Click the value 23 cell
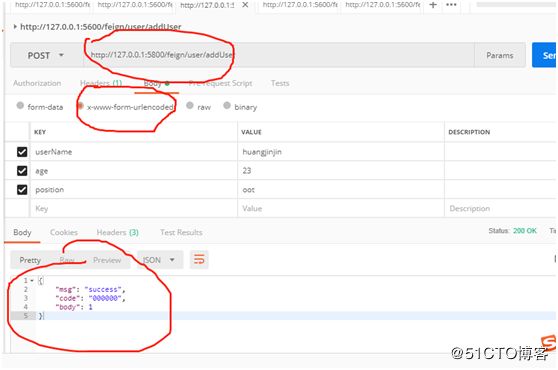The height and width of the screenshot is (370, 558). click(x=341, y=171)
